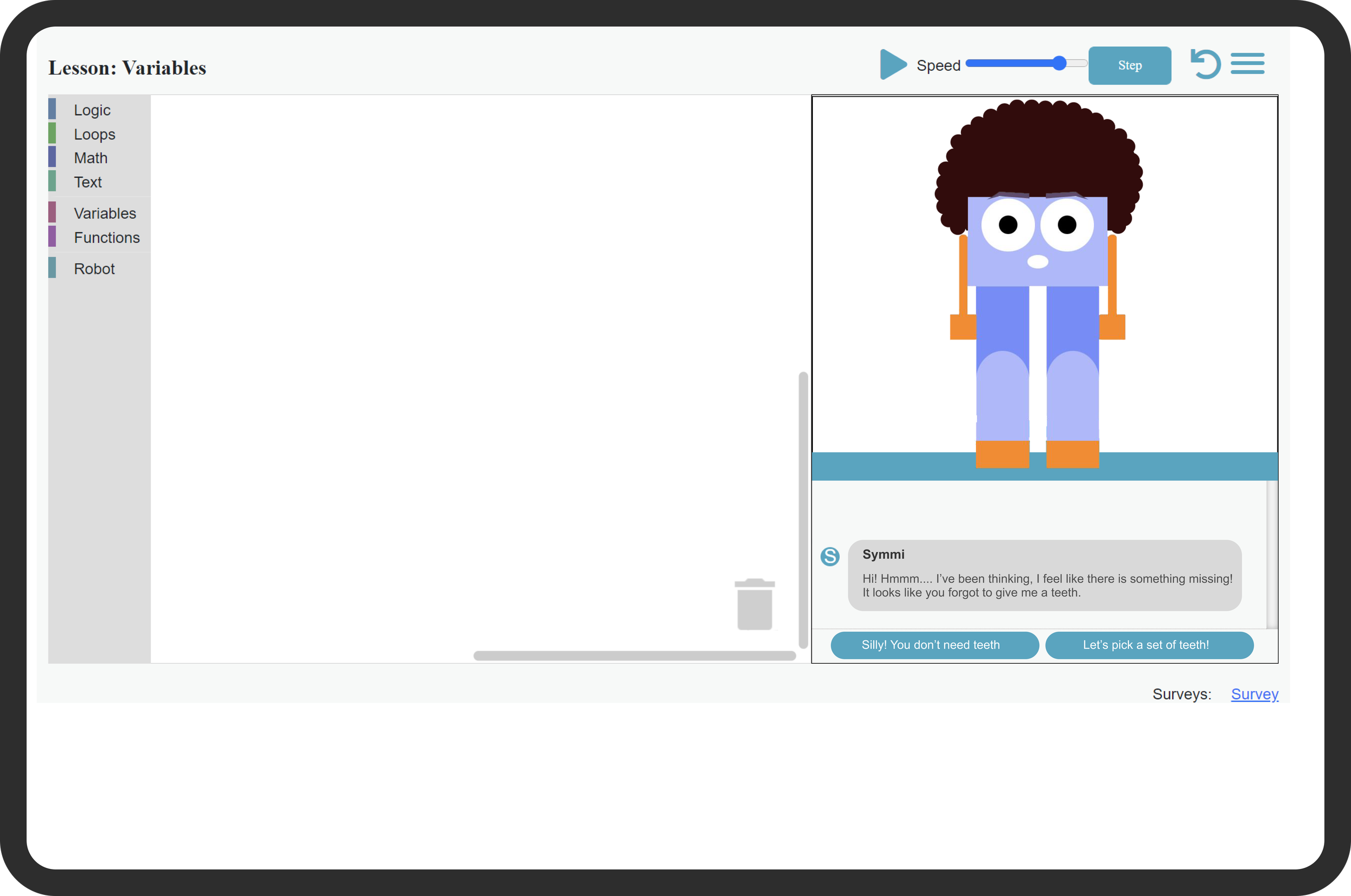1351x896 pixels.
Task: Select the Functions category
Action: tap(106, 238)
